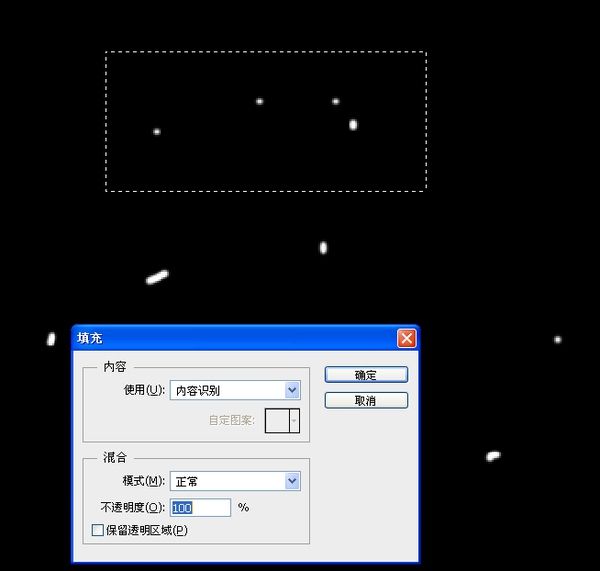The height and width of the screenshot is (571, 600).
Task: Focus the 不透明度 opacity input field
Action: coord(201,507)
